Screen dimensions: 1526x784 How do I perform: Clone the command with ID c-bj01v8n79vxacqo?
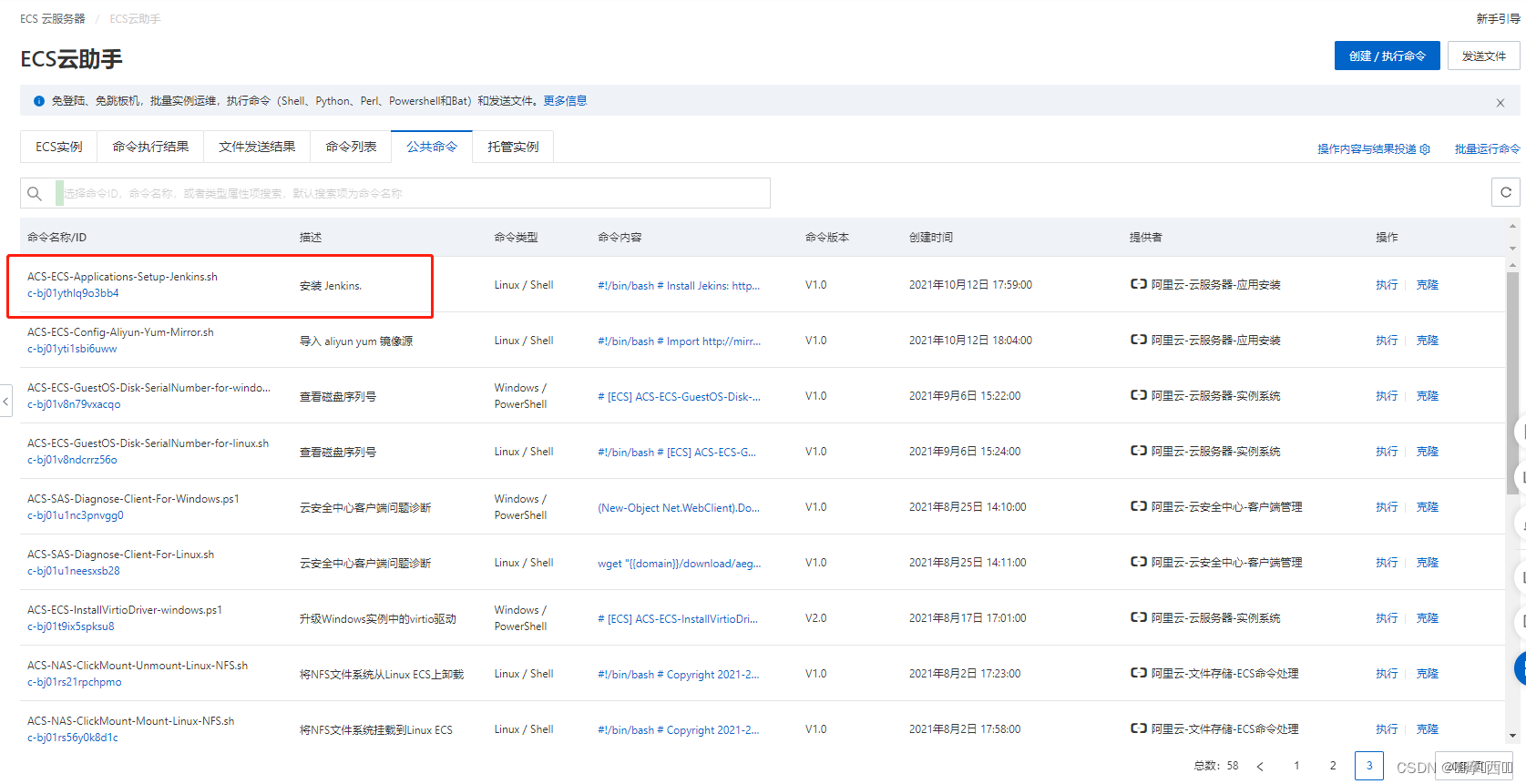[x=1428, y=396]
